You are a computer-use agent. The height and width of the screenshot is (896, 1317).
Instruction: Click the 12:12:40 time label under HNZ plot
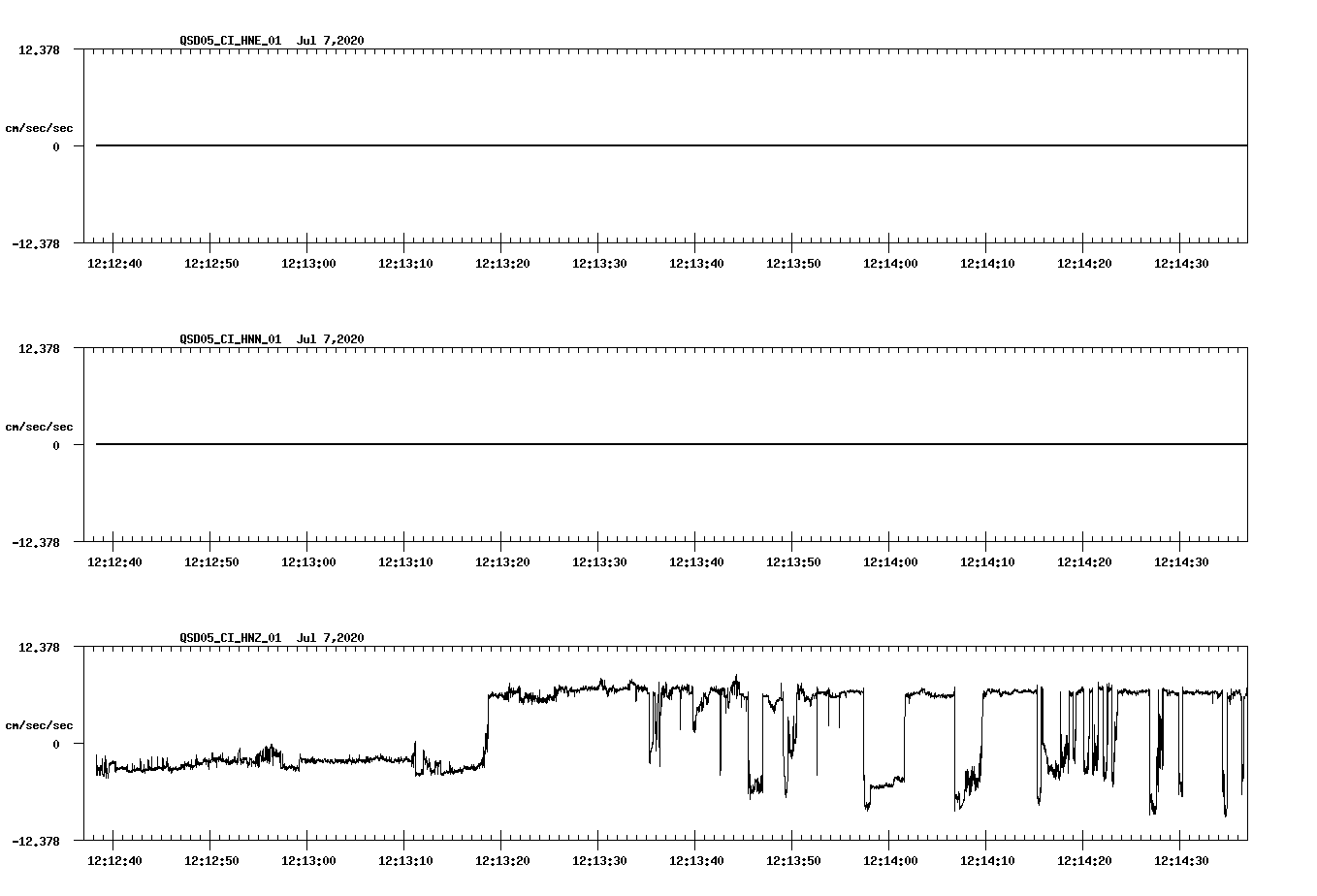pyautogui.click(x=114, y=861)
